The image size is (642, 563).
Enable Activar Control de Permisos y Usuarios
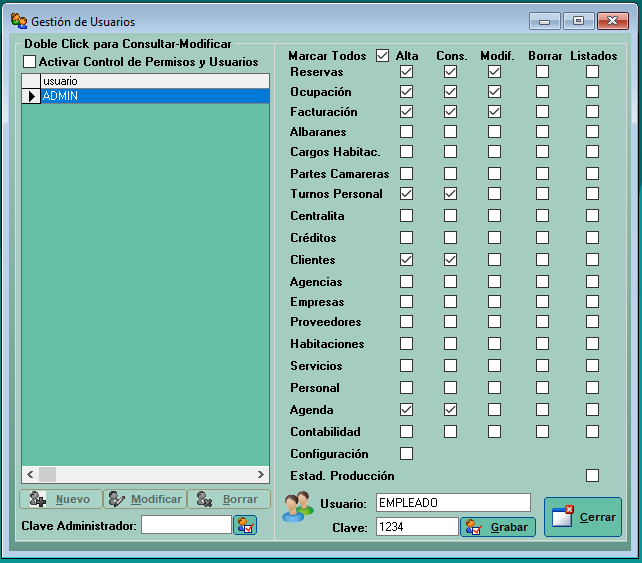[29, 62]
